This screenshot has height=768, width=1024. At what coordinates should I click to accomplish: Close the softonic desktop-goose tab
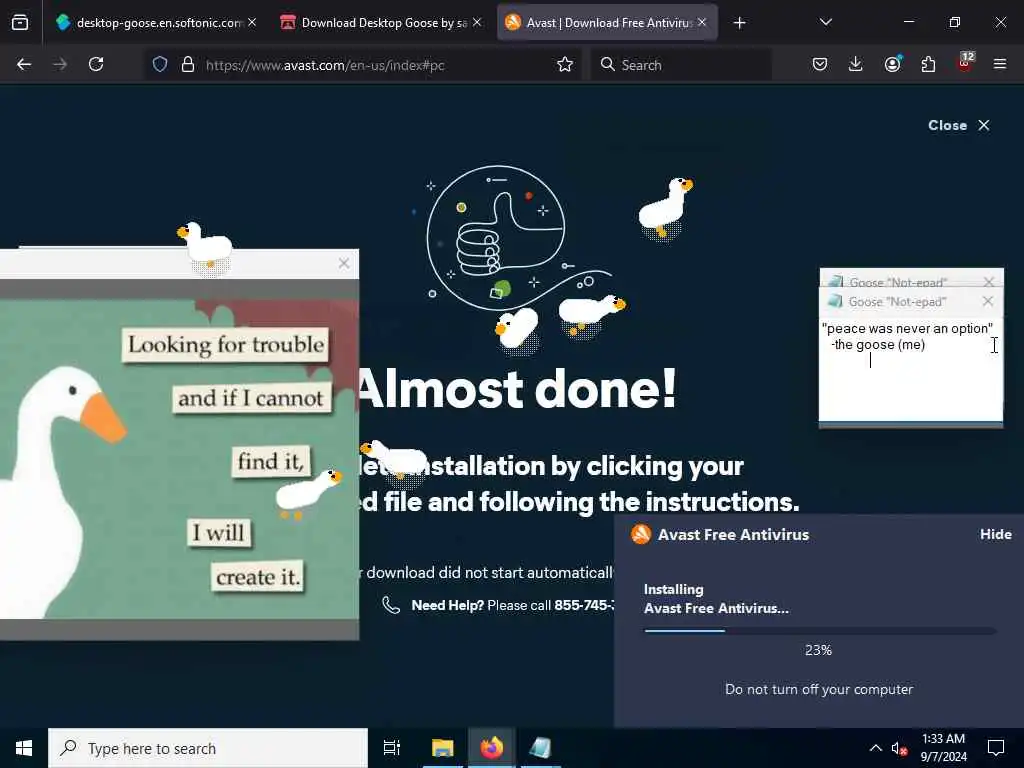point(252,22)
